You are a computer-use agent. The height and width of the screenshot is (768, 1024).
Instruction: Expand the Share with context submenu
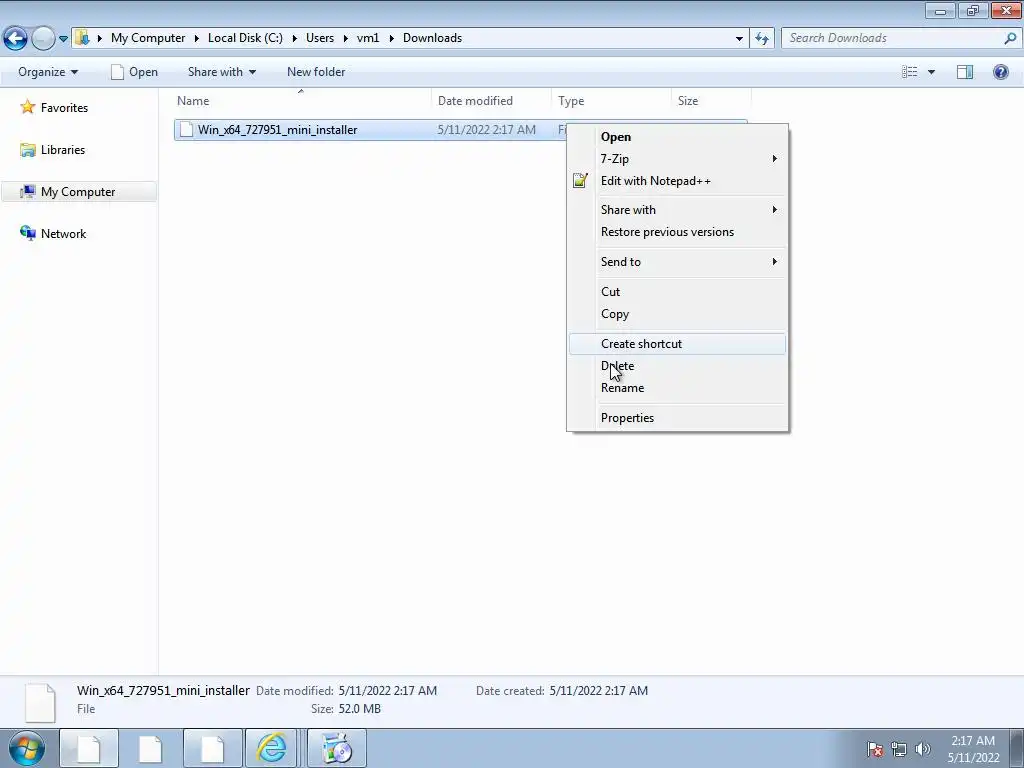(x=677, y=210)
